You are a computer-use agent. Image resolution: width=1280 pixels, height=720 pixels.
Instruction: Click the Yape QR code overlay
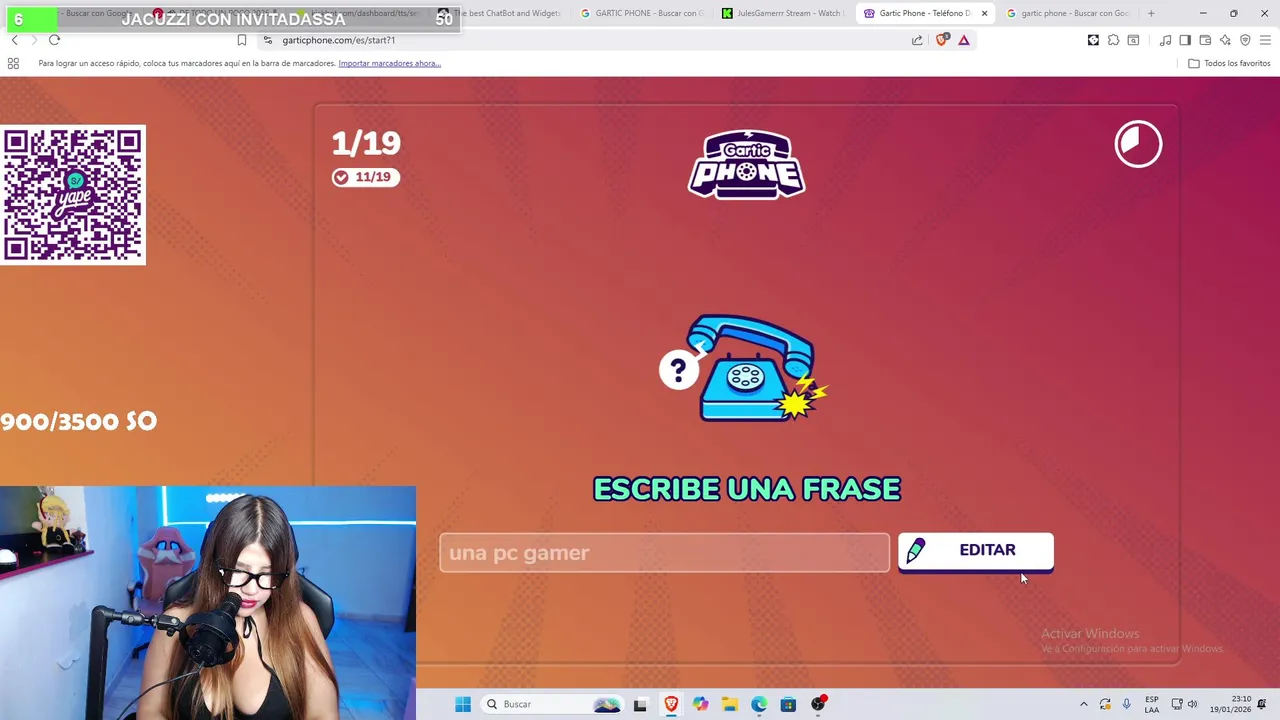pos(73,195)
